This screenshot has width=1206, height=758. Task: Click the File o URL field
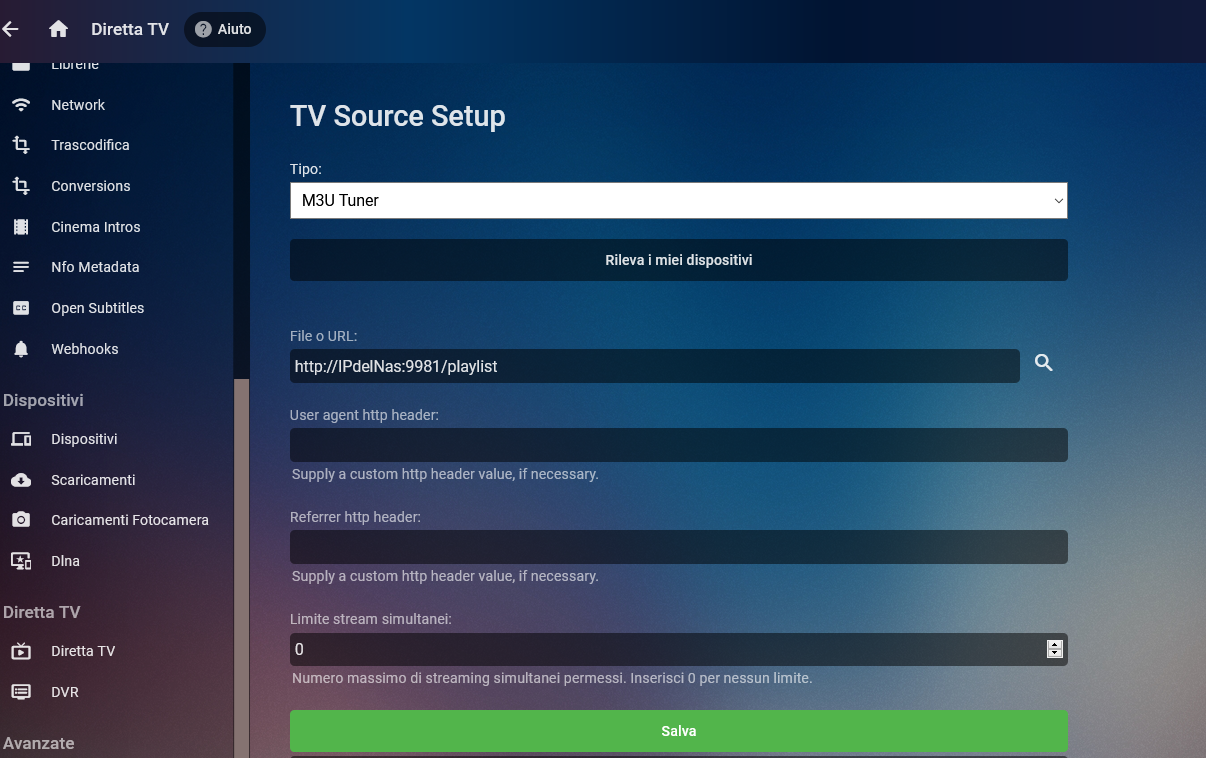tap(654, 366)
